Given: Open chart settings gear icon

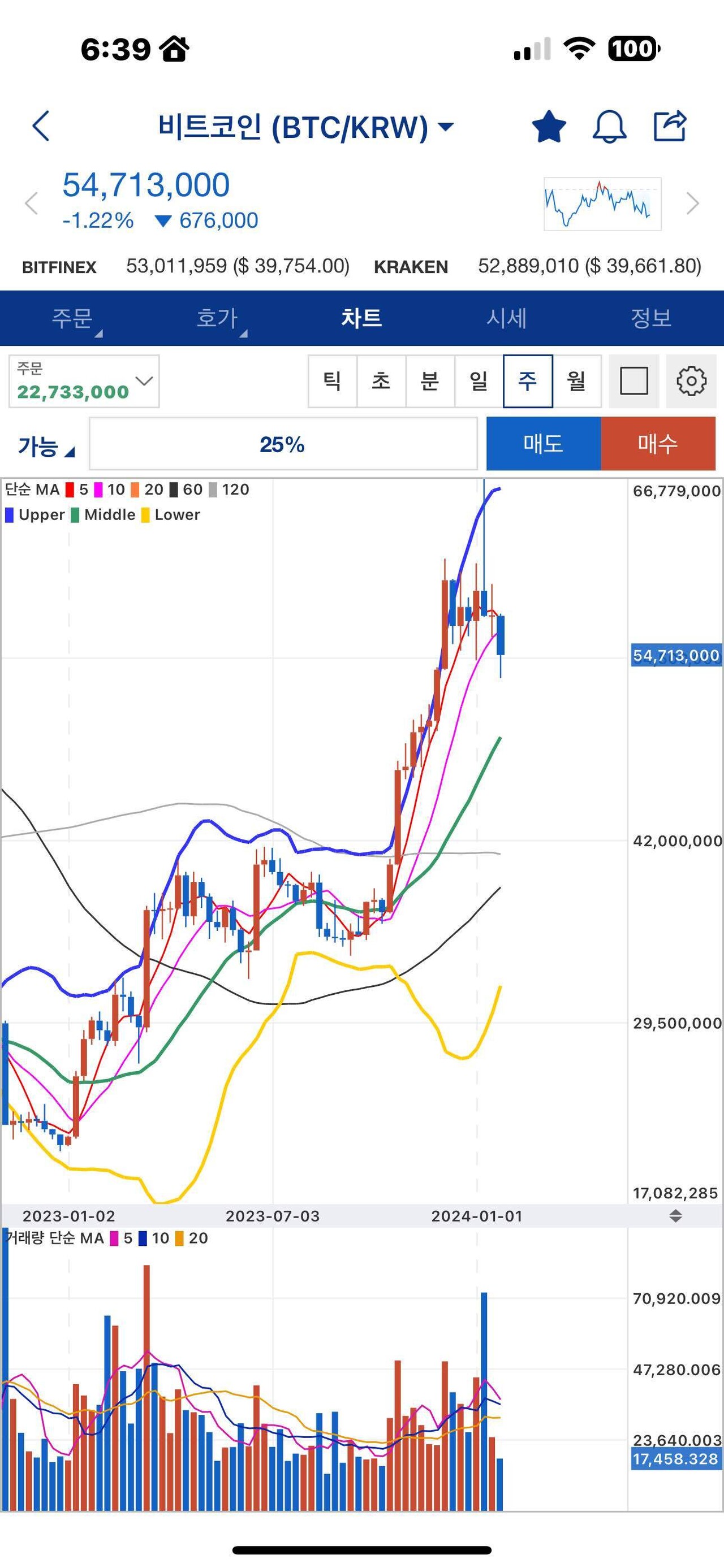Looking at the screenshot, I should (691, 382).
